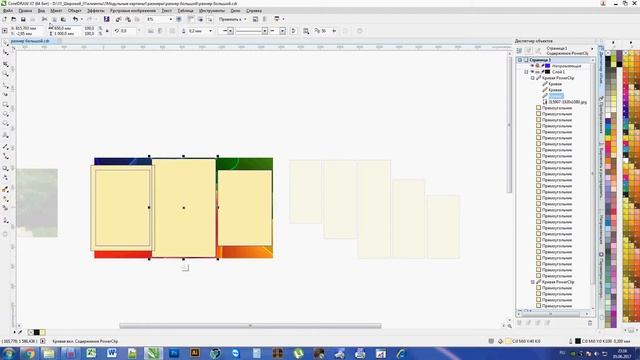Click the Mirror vertically icon
The height and width of the screenshot is (360, 640).
tap(160, 31)
